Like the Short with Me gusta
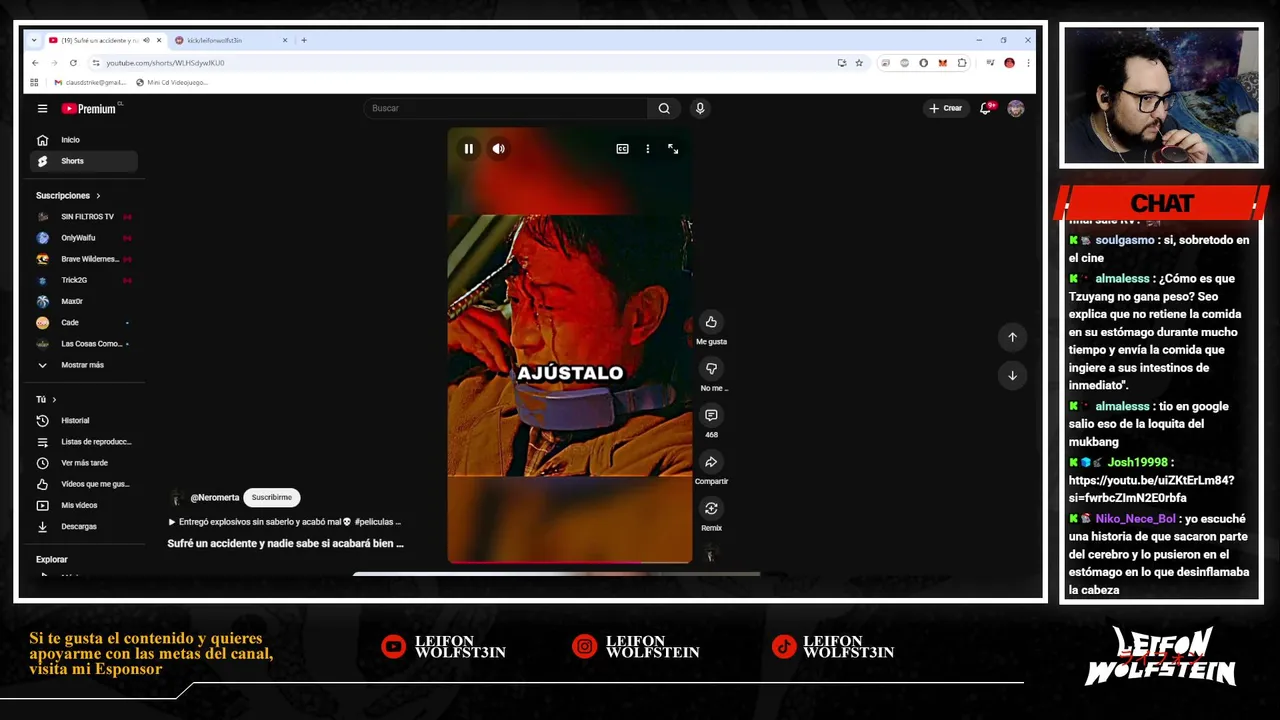Viewport: 1280px width, 720px height. point(711,322)
